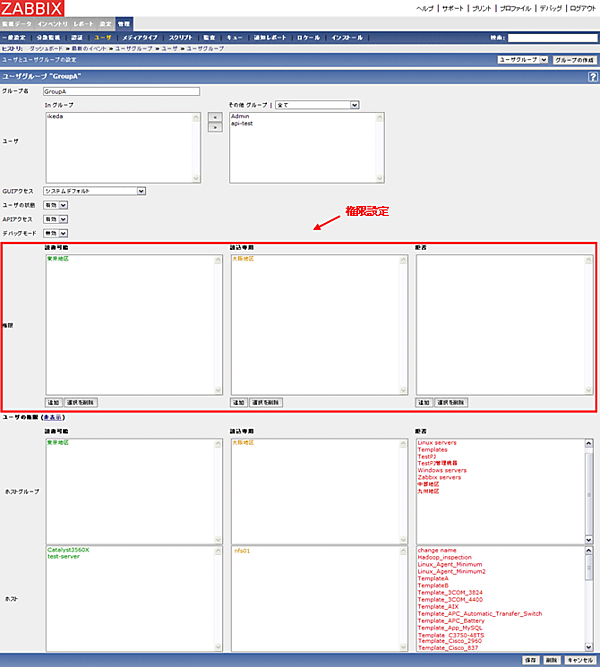Select 大阪地区 in 権限 読込専用 list
The height and width of the screenshot is (667, 600).
click(x=243, y=259)
